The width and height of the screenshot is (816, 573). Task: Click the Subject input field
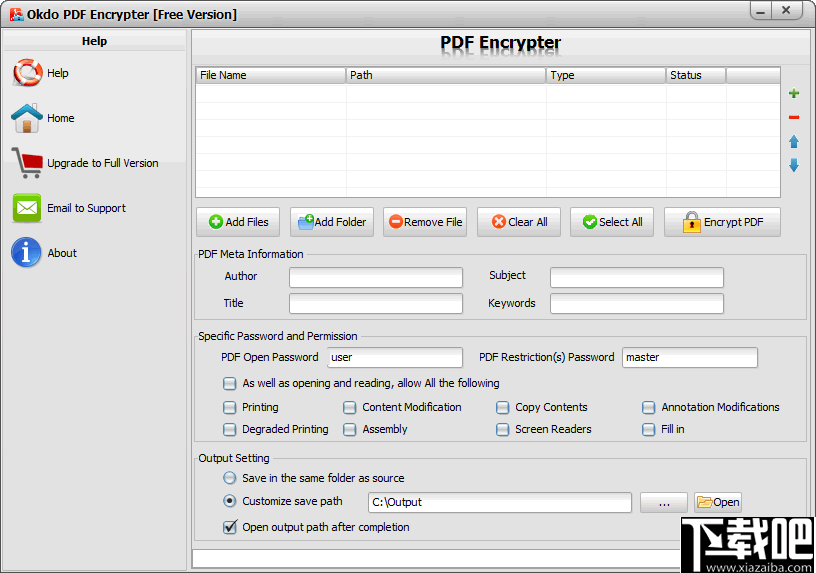coord(636,277)
